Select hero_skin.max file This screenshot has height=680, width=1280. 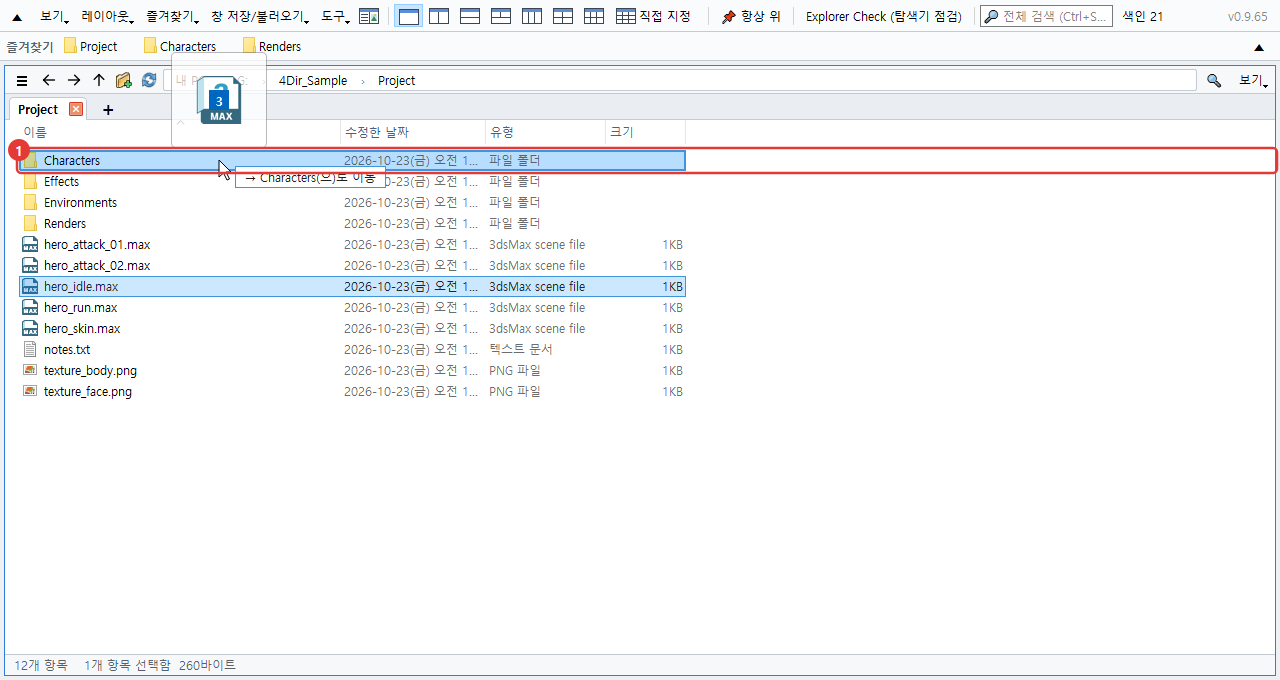[x=352, y=329]
